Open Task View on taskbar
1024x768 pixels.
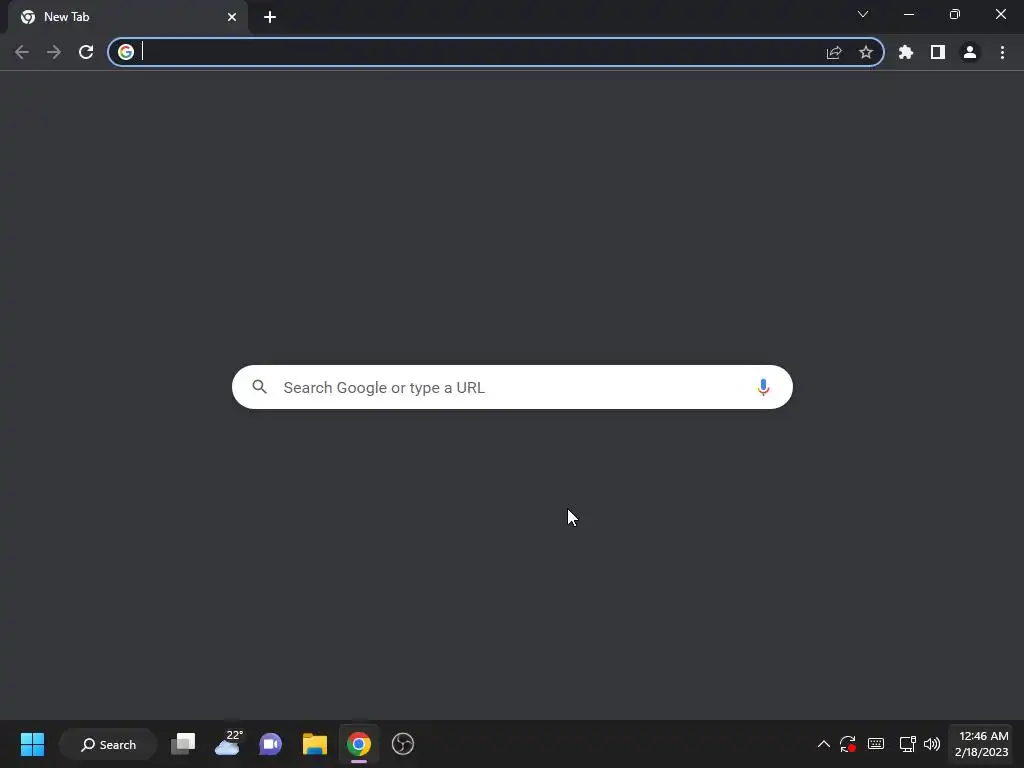tap(183, 744)
